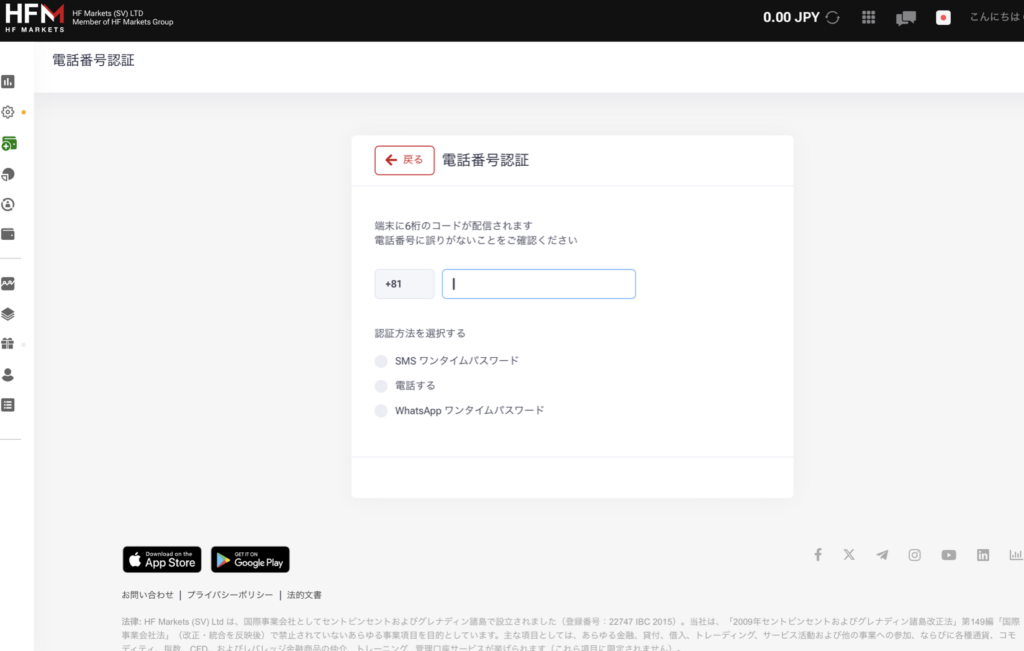Open the Telegram channel
Screen dimensions: 1024x651
[882, 555]
